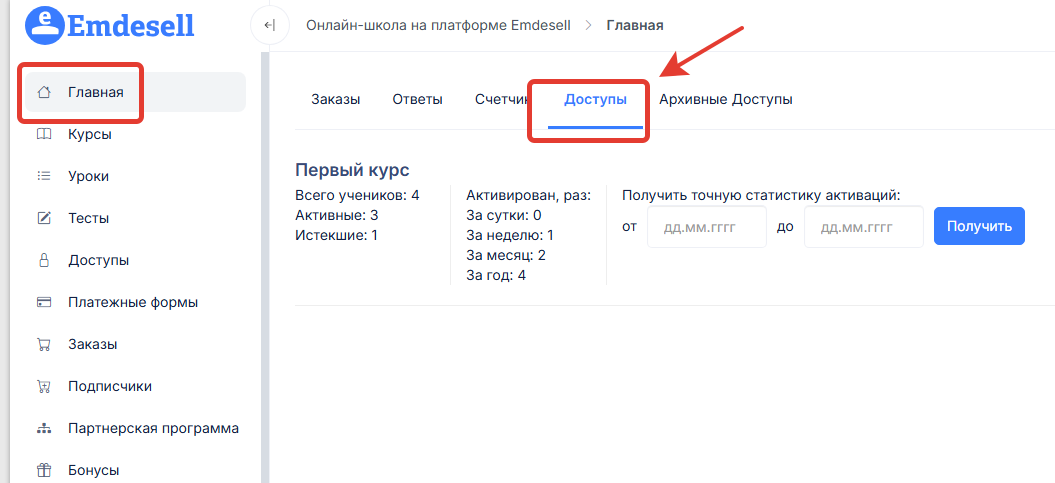The width and height of the screenshot is (1055, 483).
Task: Click the list icon beside Уроки
Action: coord(43,176)
